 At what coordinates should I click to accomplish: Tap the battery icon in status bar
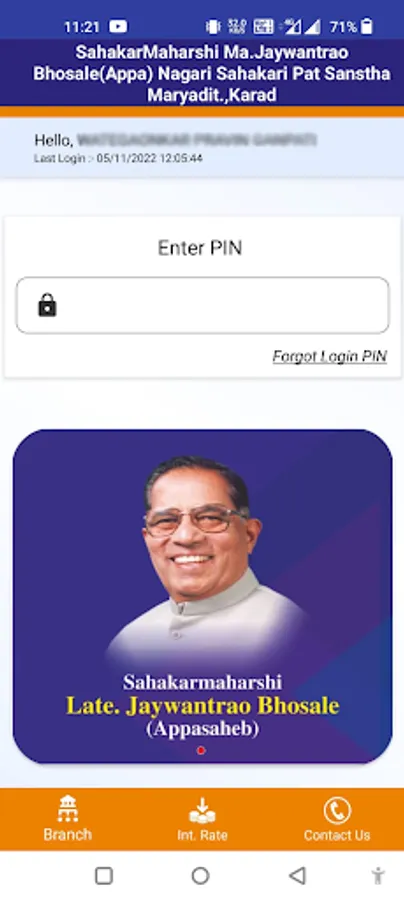[367, 26]
